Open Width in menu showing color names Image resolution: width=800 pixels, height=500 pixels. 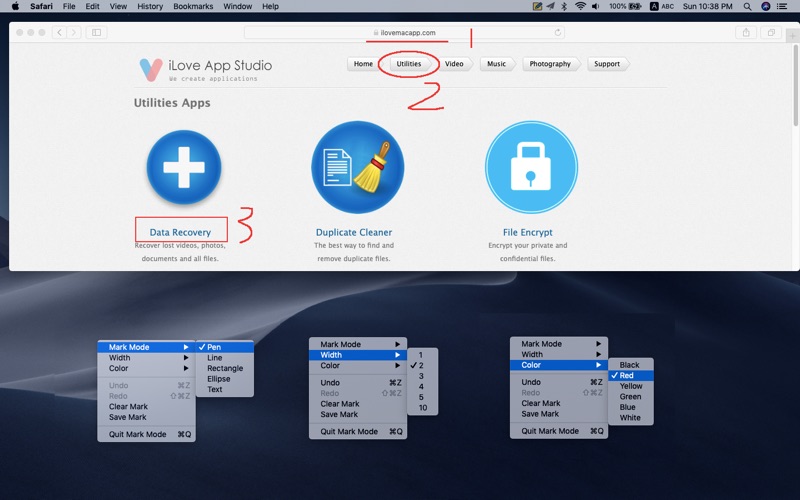(559, 354)
